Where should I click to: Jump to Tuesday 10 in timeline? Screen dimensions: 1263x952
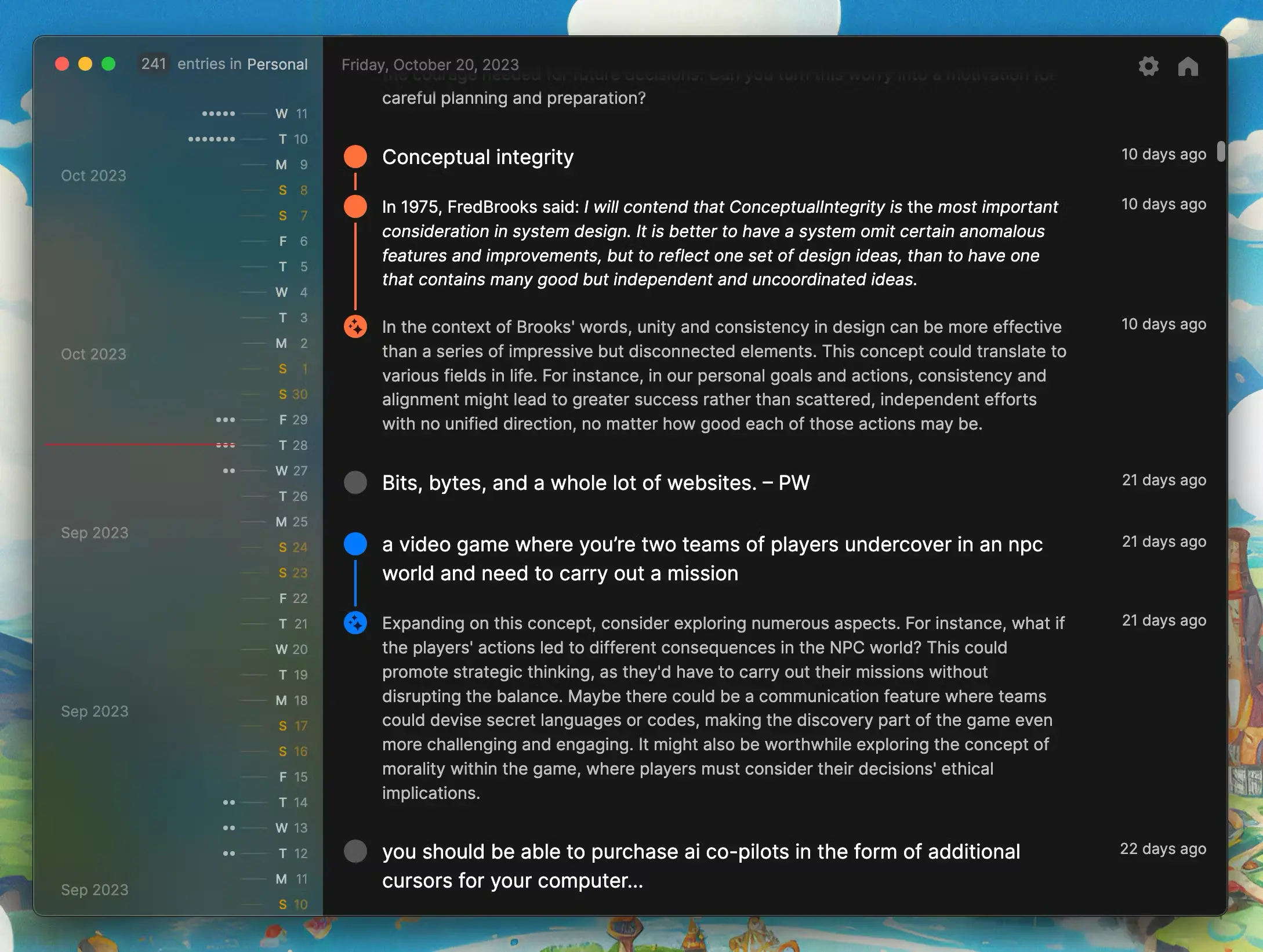click(292, 139)
